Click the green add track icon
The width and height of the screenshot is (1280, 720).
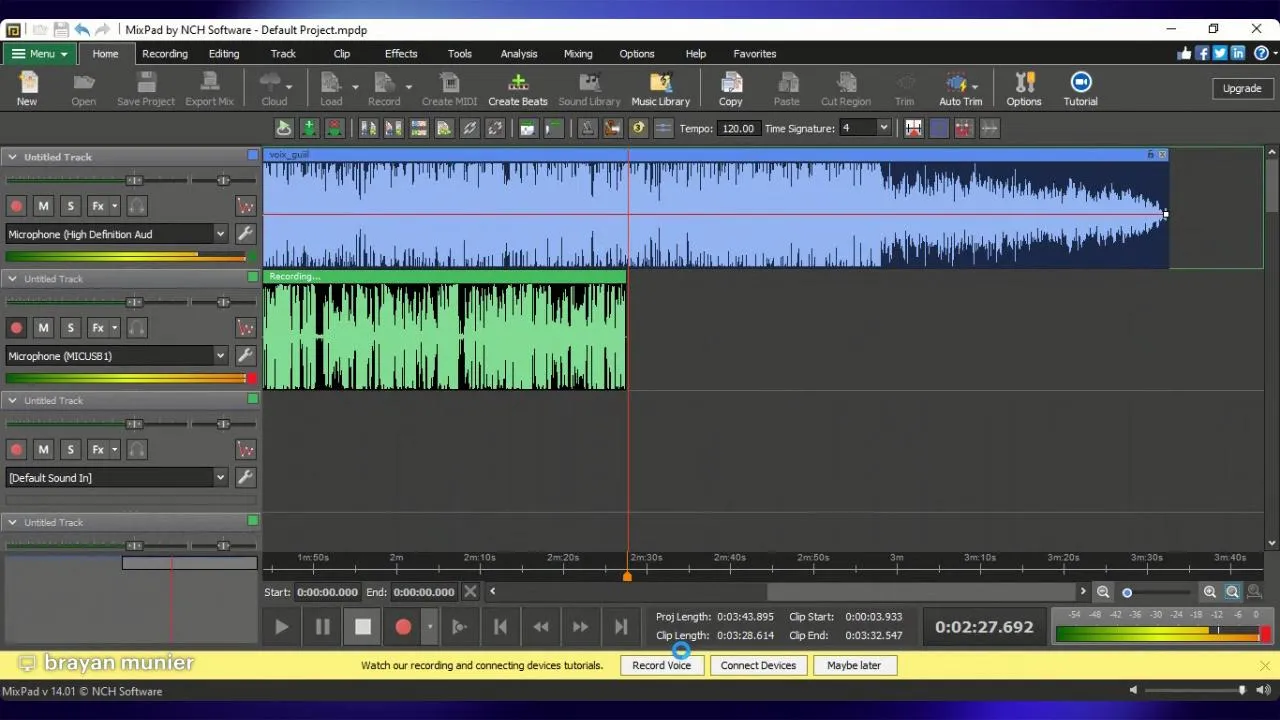[309, 128]
